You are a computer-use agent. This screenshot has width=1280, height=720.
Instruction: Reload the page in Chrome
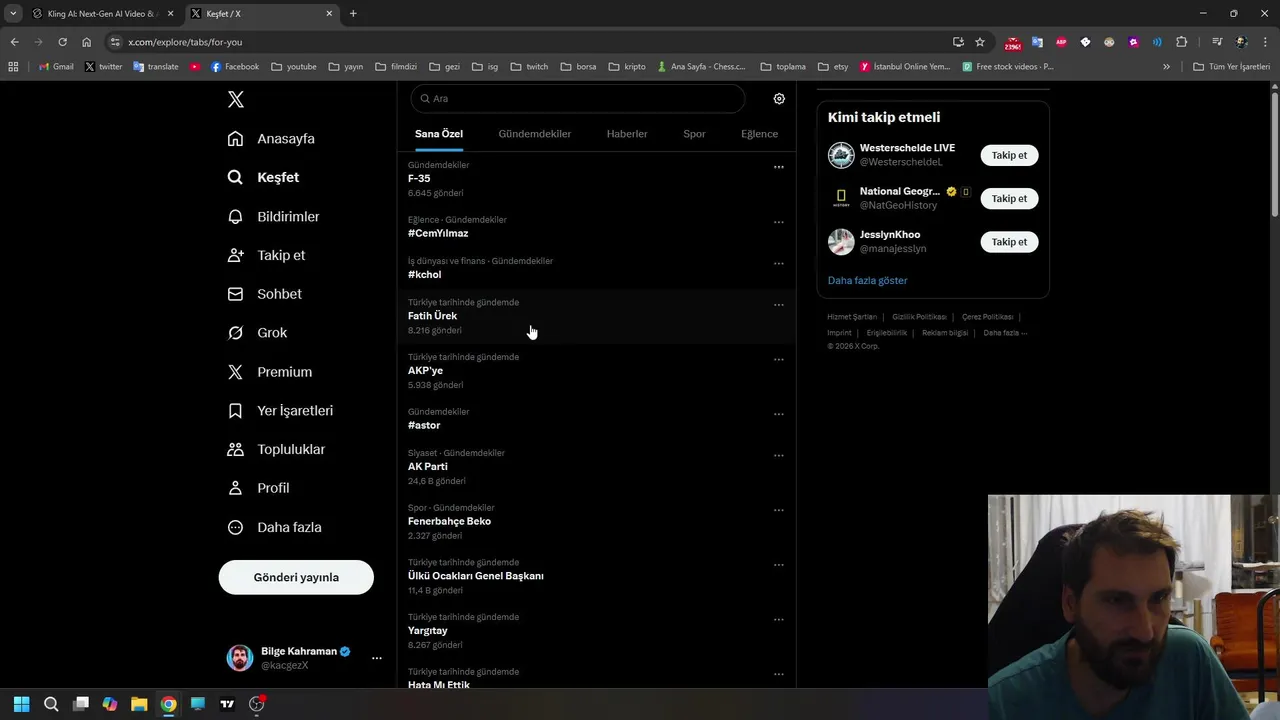[62, 42]
